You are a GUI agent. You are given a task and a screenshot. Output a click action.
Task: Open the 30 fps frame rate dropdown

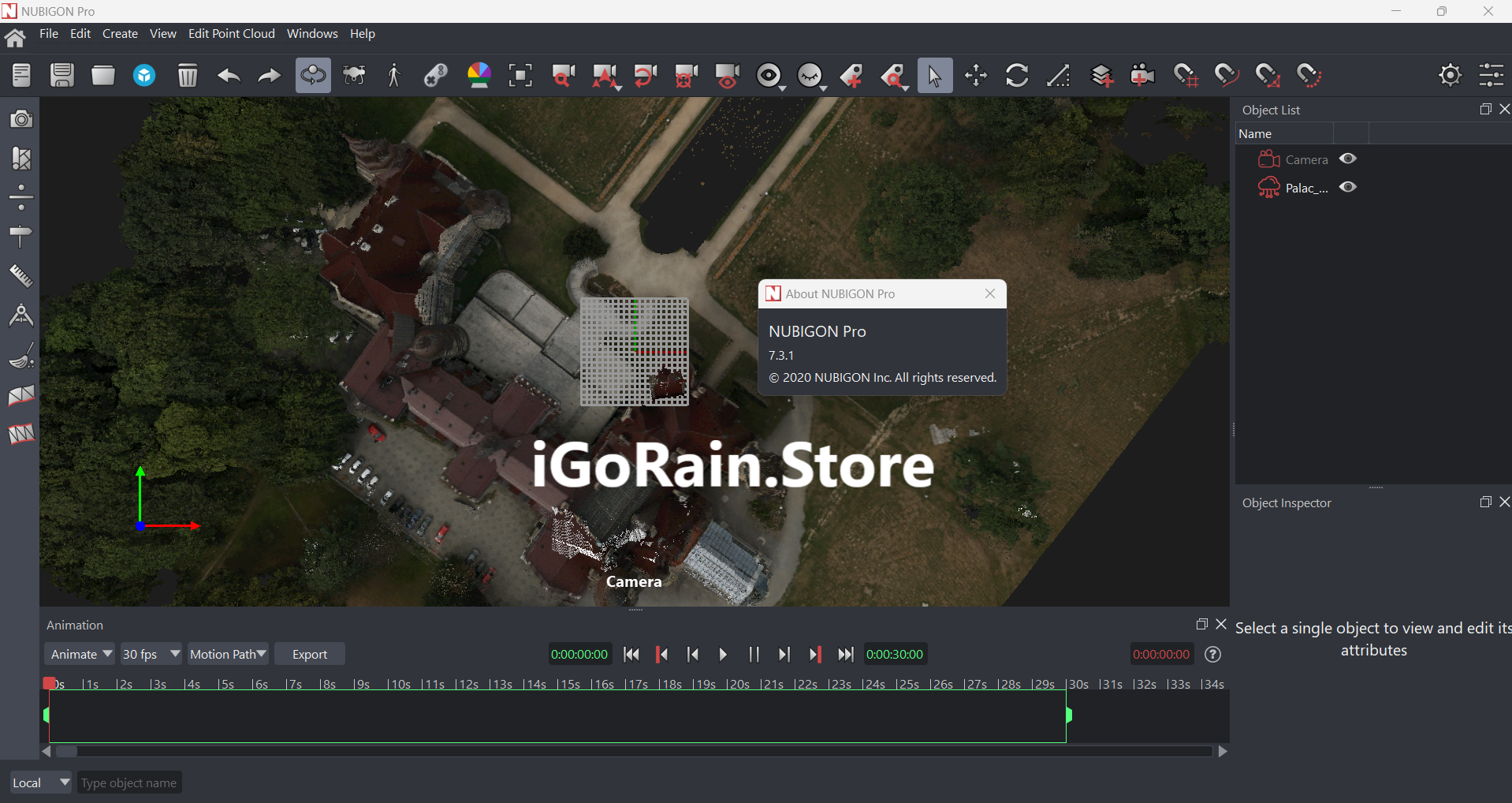click(151, 653)
